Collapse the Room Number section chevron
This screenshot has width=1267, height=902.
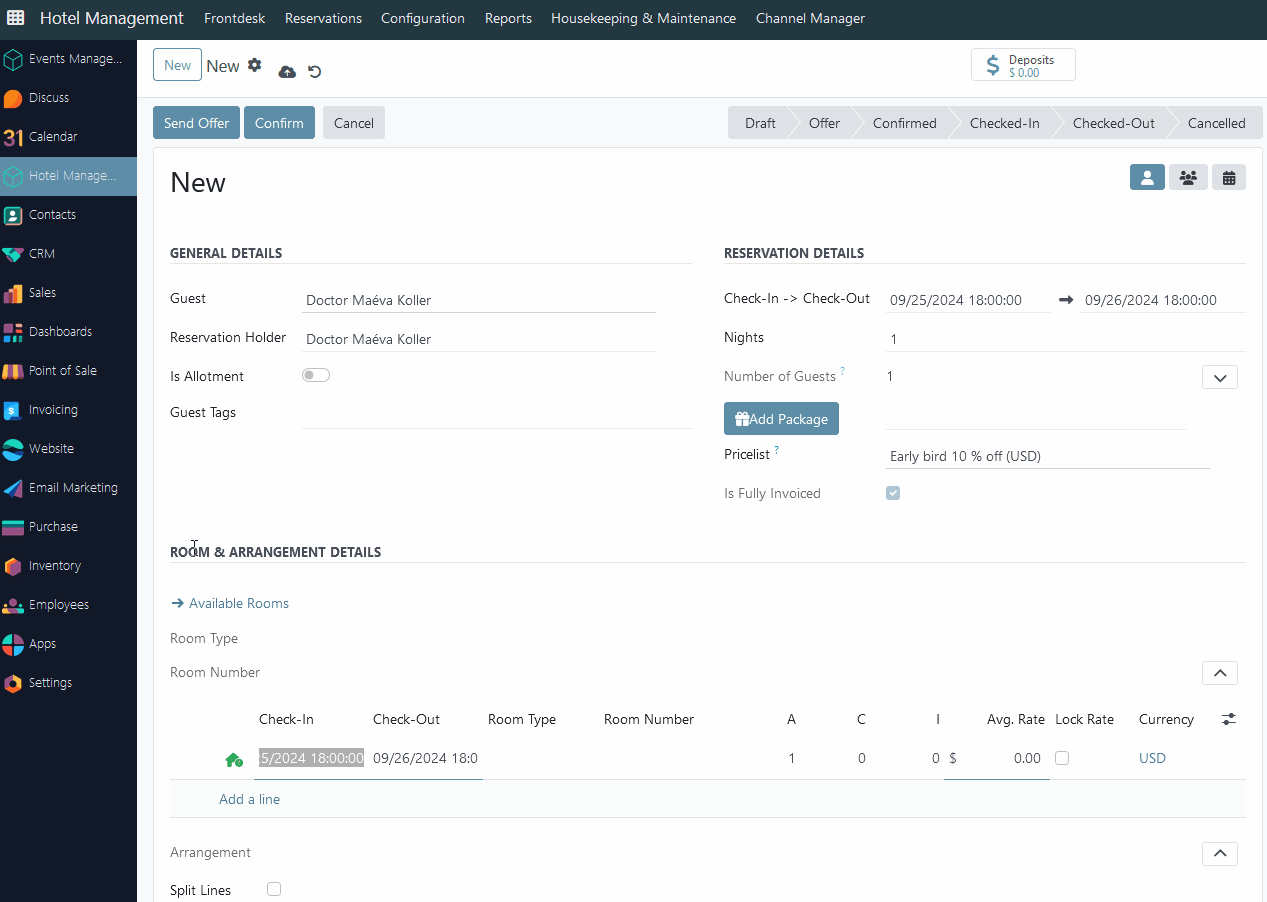pyautogui.click(x=1220, y=673)
